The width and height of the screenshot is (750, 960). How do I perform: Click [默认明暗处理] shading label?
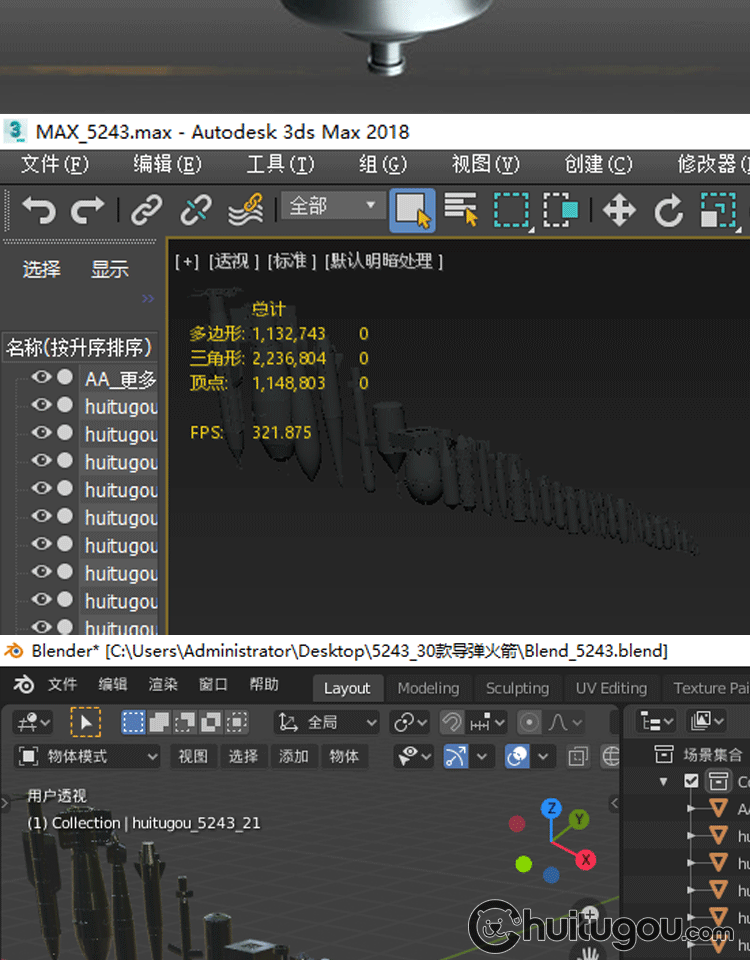[x=384, y=261]
